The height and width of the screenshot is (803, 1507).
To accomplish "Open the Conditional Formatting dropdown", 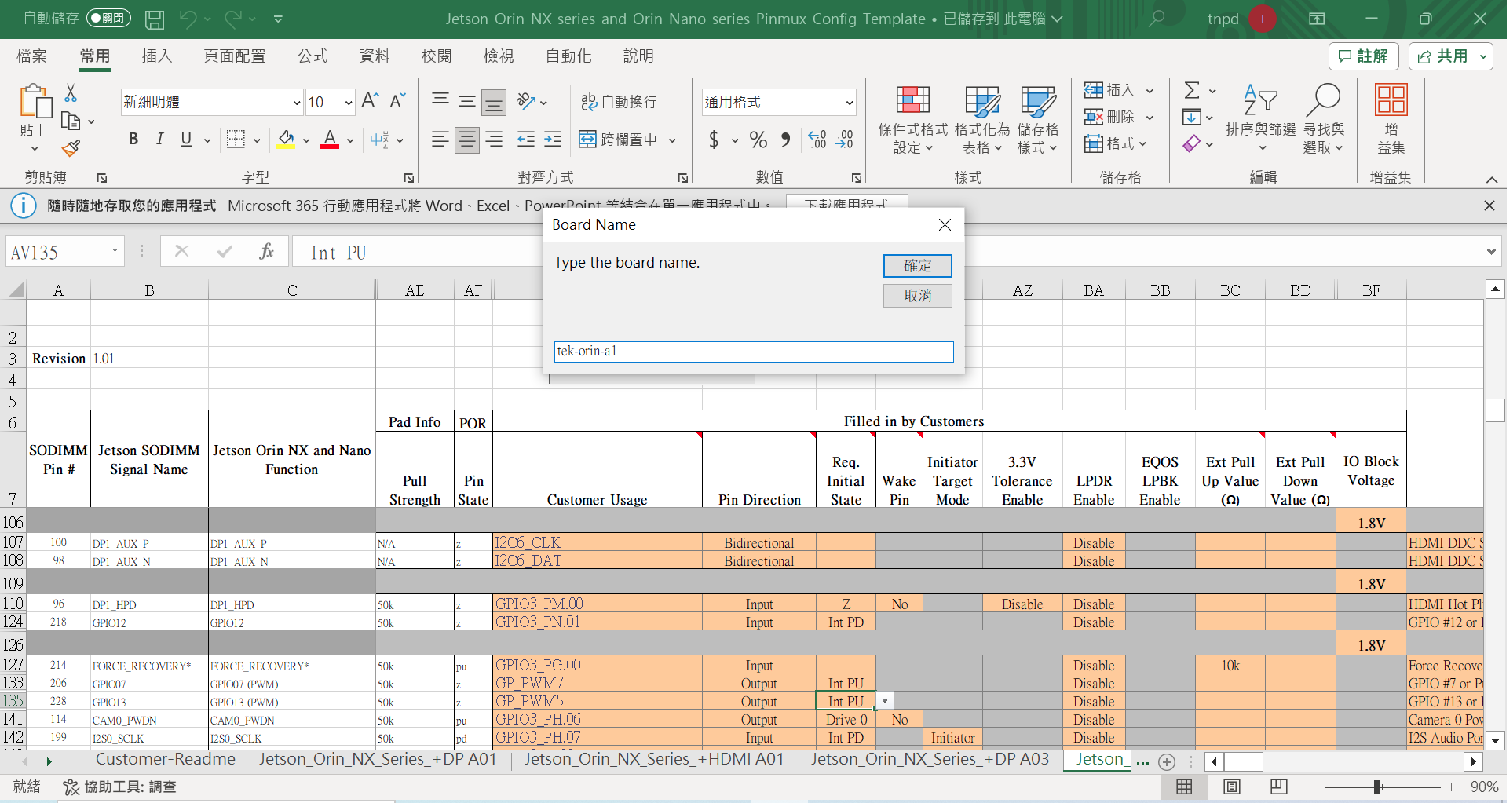I will 913,120.
